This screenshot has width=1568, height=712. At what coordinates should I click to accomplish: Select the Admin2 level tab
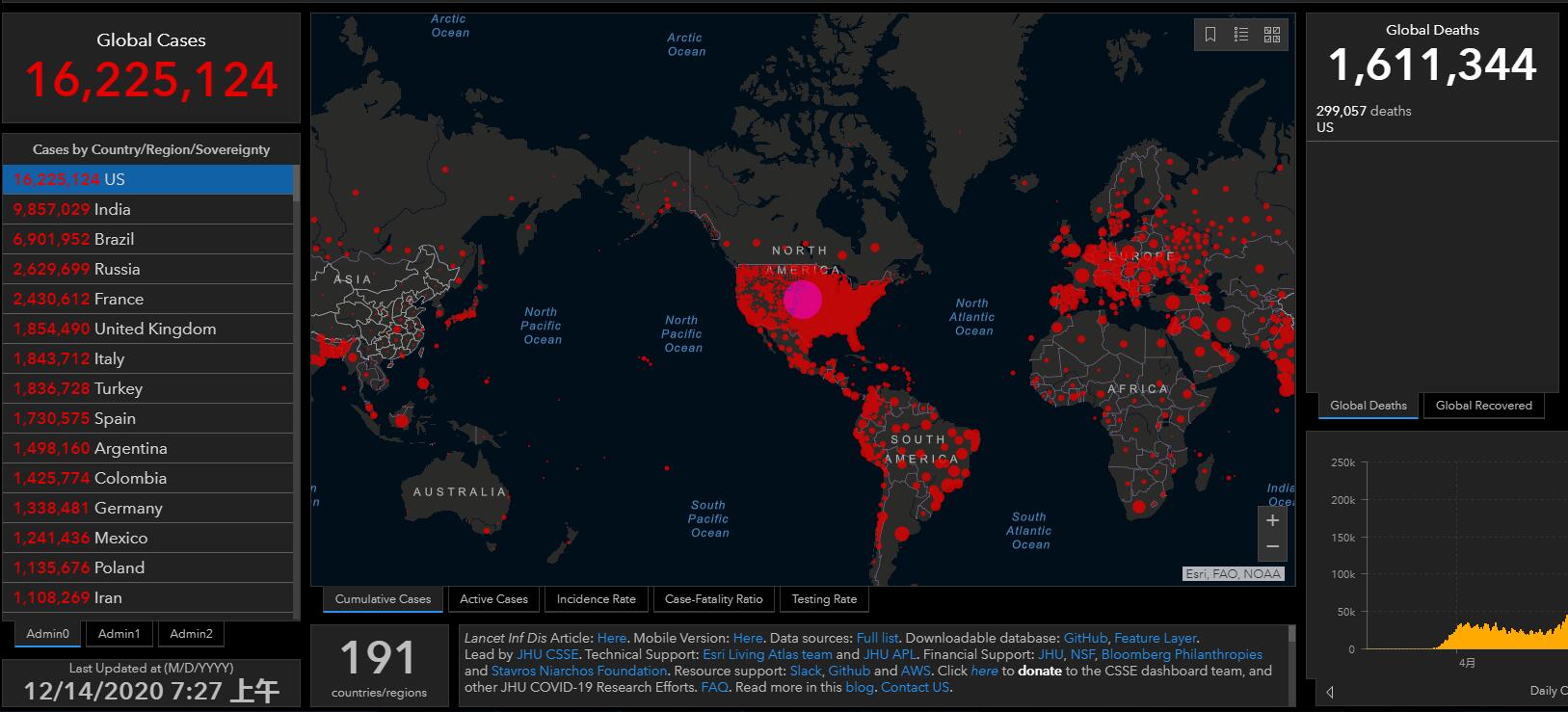(191, 634)
